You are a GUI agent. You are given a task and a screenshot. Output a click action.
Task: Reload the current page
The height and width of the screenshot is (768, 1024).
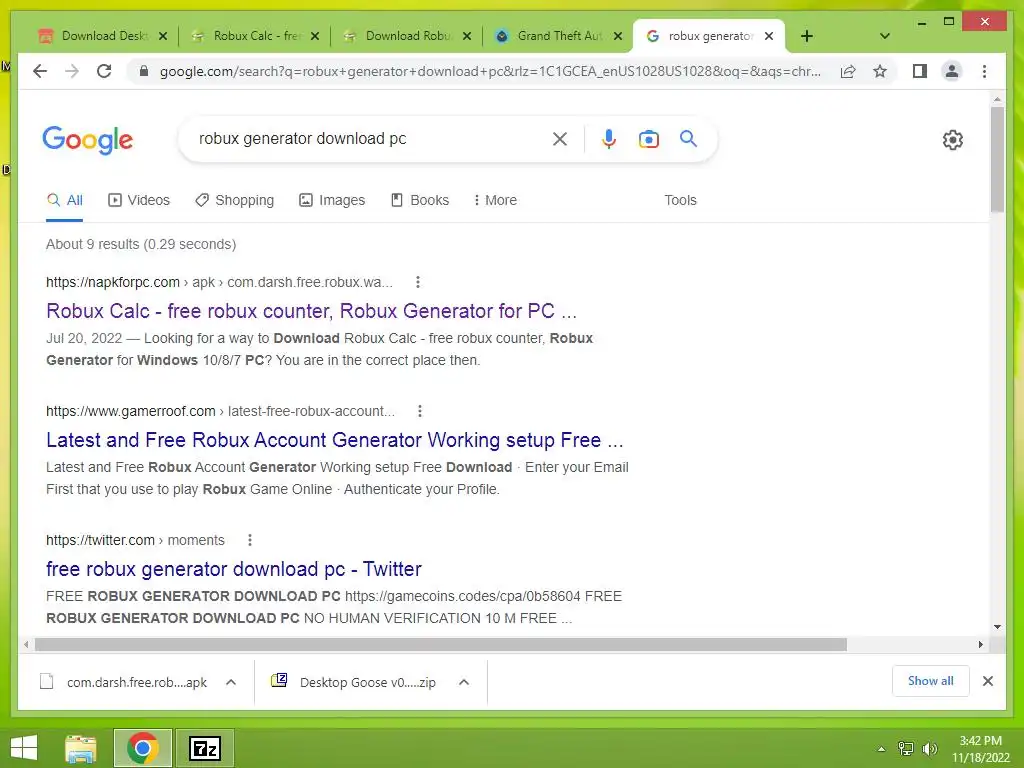pyautogui.click(x=104, y=71)
